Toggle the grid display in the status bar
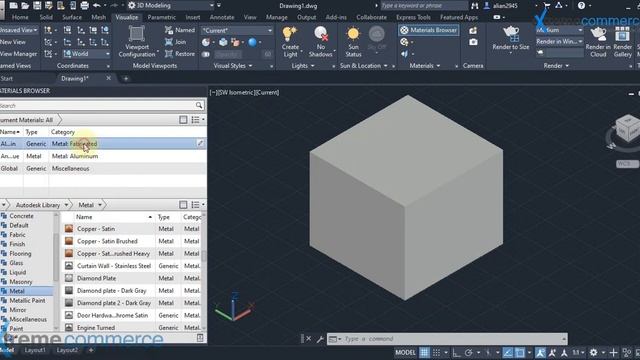This screenshot has width=640, height=360. click(424, 352)
